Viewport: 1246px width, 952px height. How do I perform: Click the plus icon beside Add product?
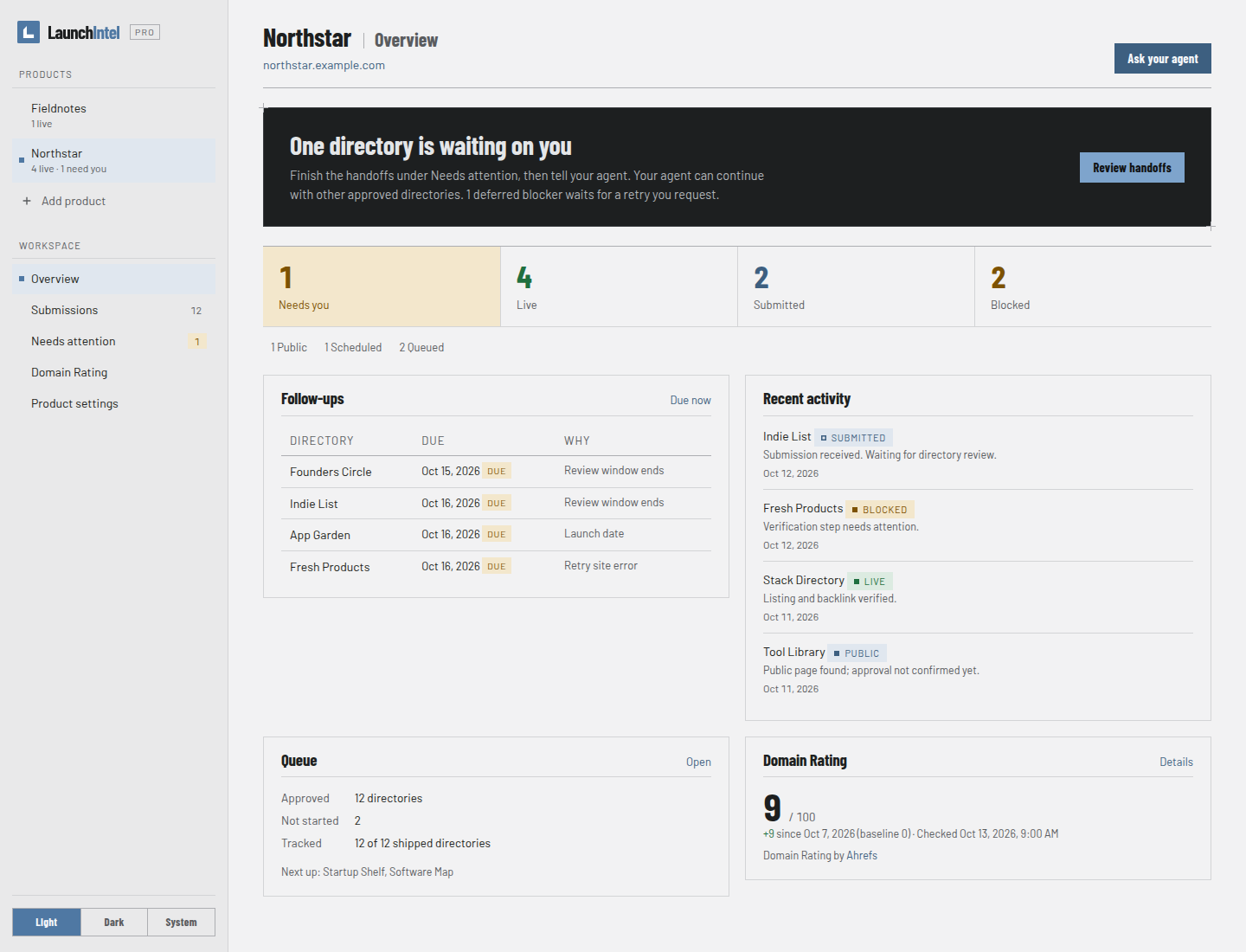point(27,201)
